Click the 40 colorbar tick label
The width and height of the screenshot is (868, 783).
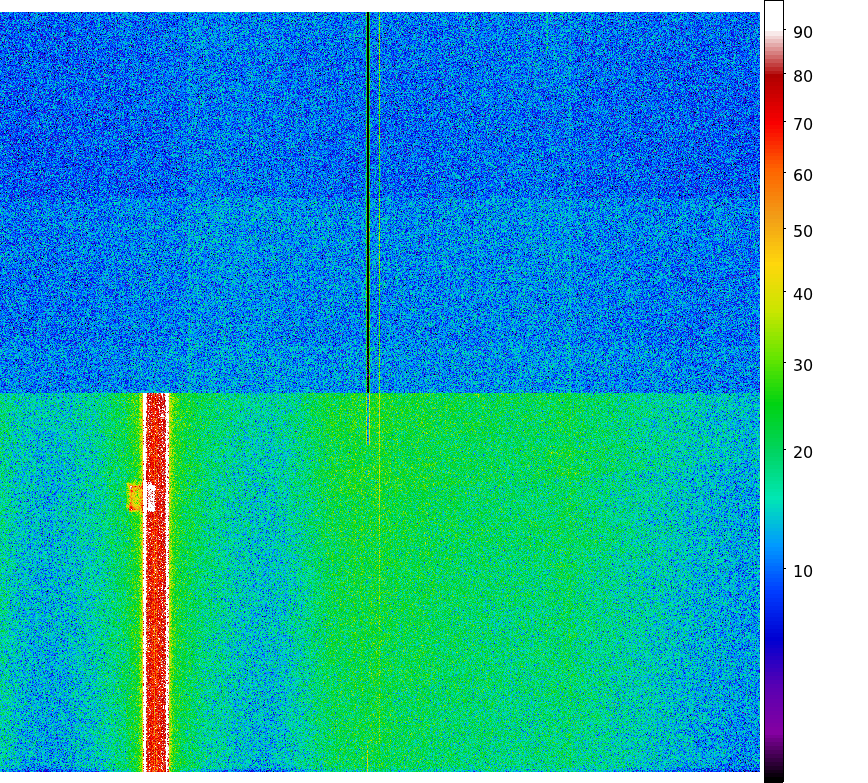[803, 294]
